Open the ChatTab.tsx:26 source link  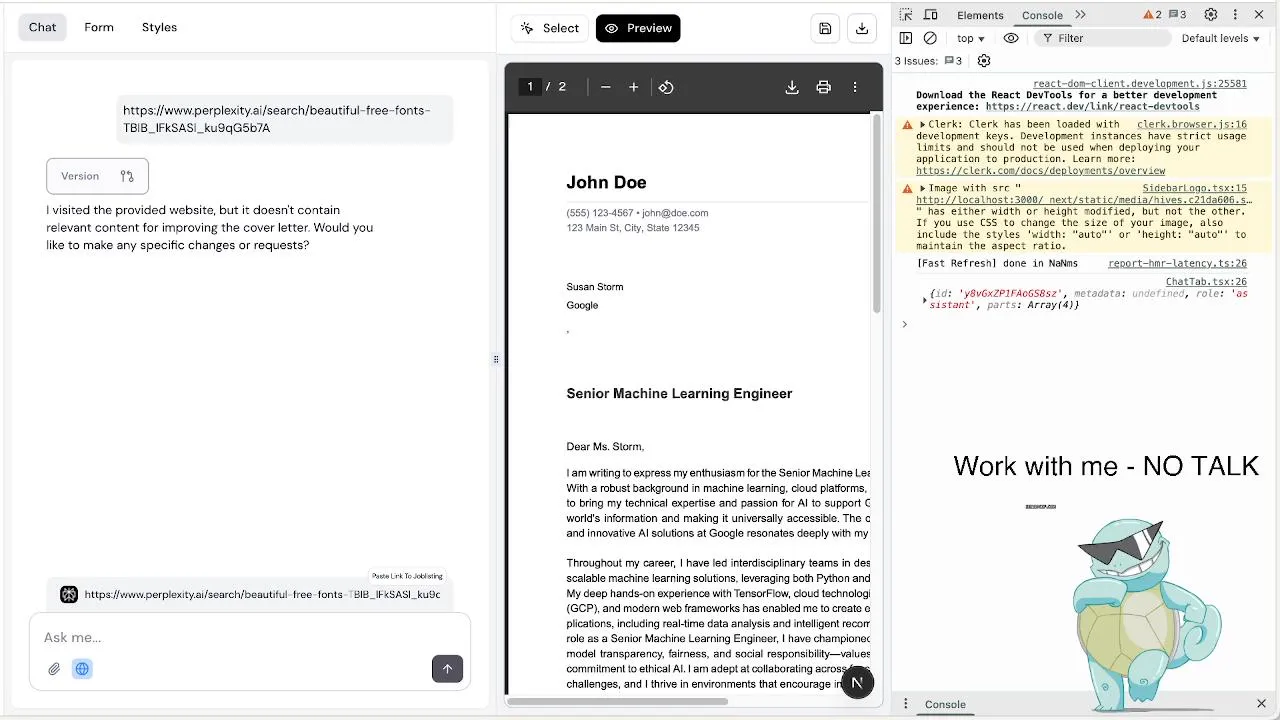click(1206, 282)
